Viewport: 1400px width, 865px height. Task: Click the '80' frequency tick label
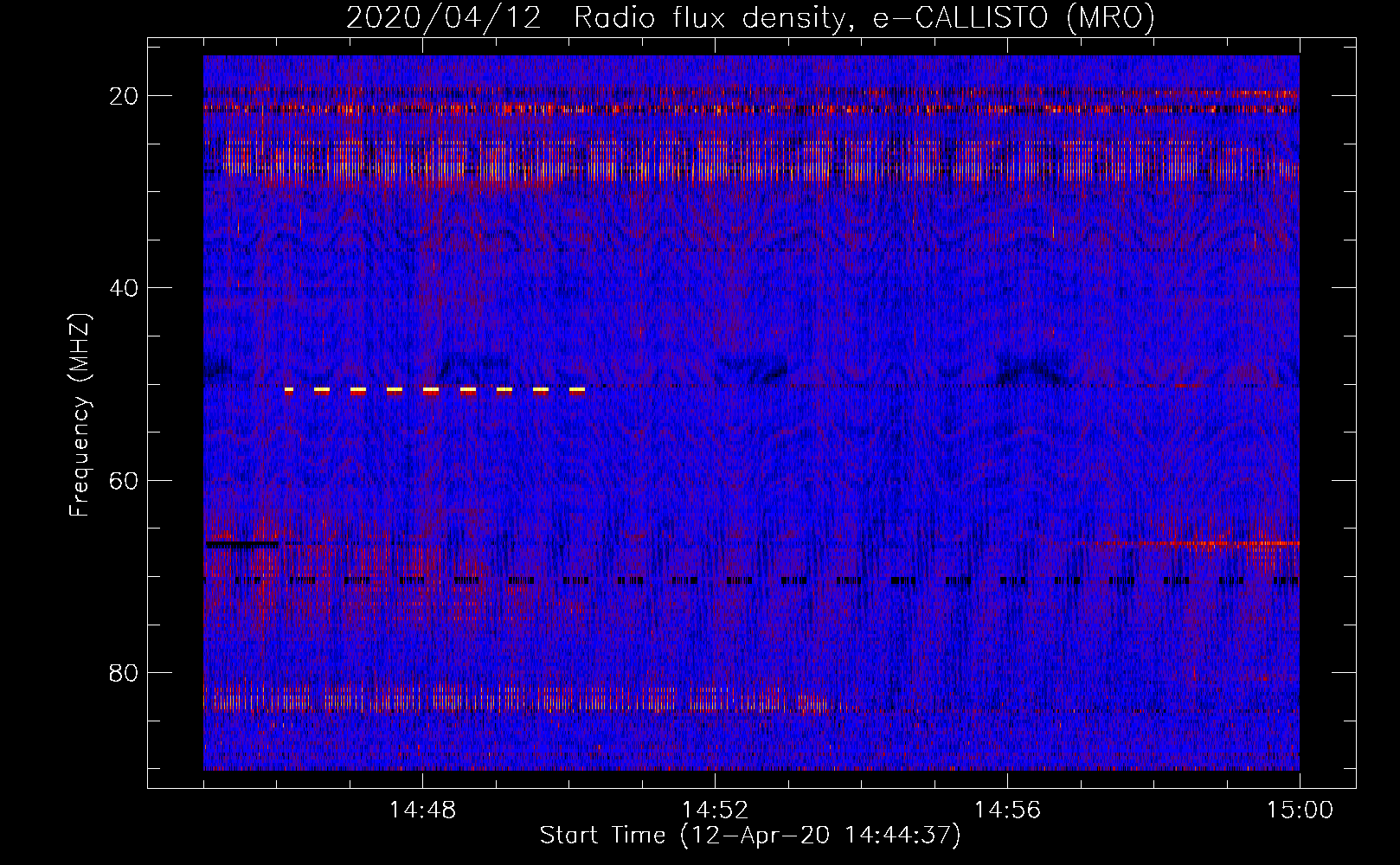[124, 672]
